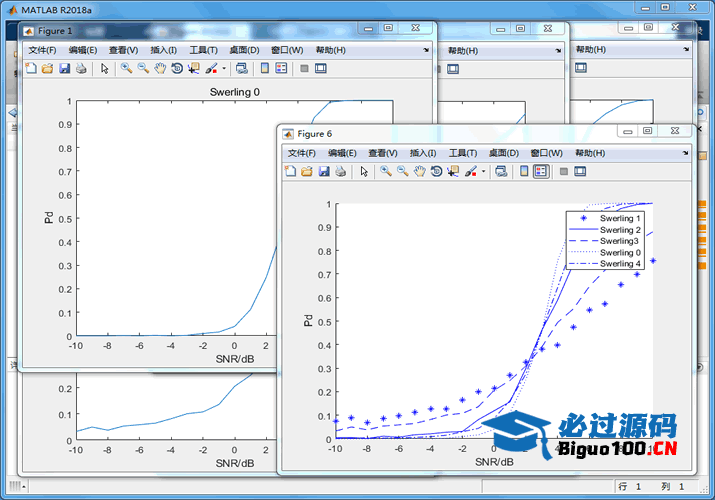Open 插入(I) menu in Figure 1
The width and height of the screenshot is (715, 500).
(x=164, y=50)
